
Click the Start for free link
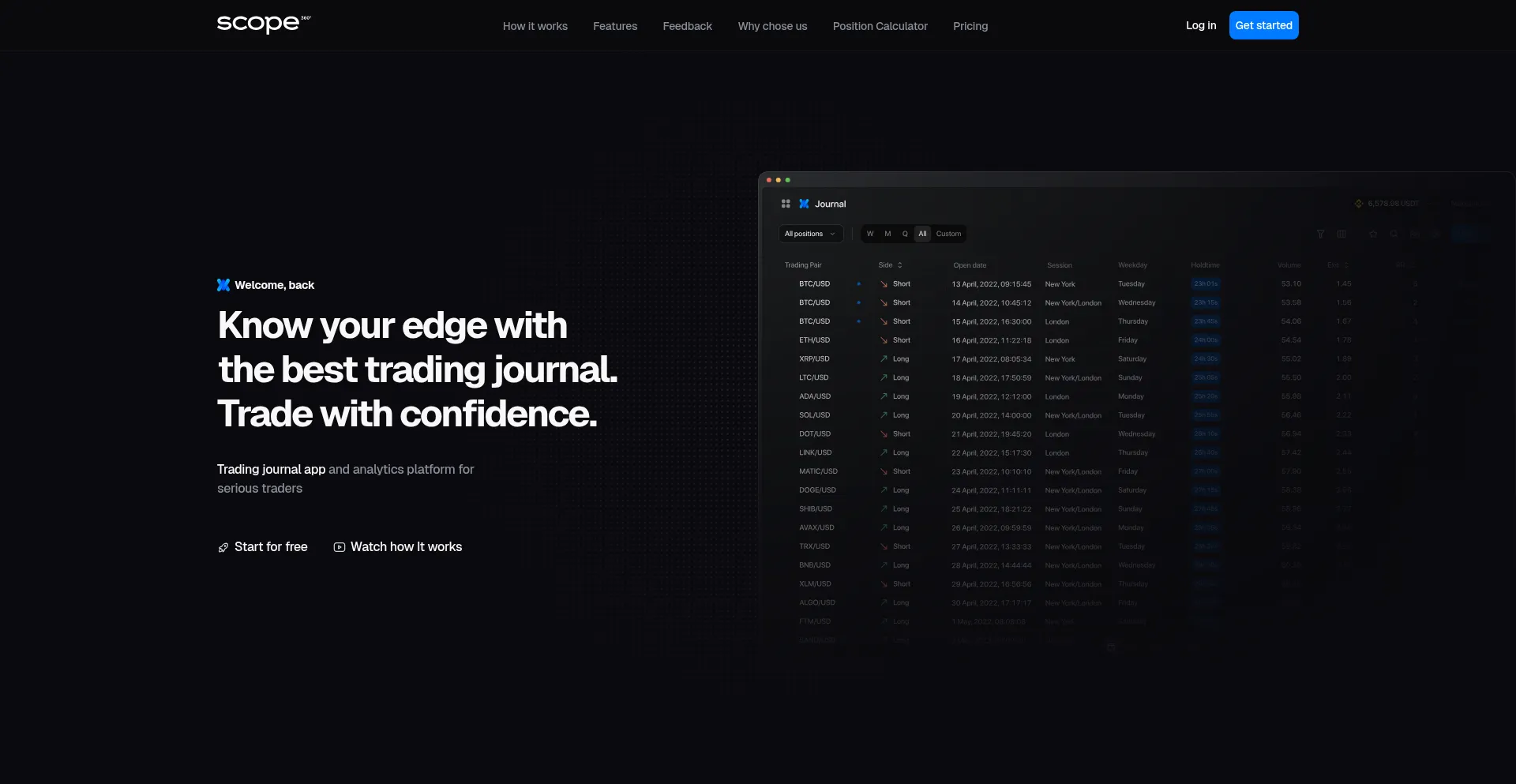tap(271, 546)
